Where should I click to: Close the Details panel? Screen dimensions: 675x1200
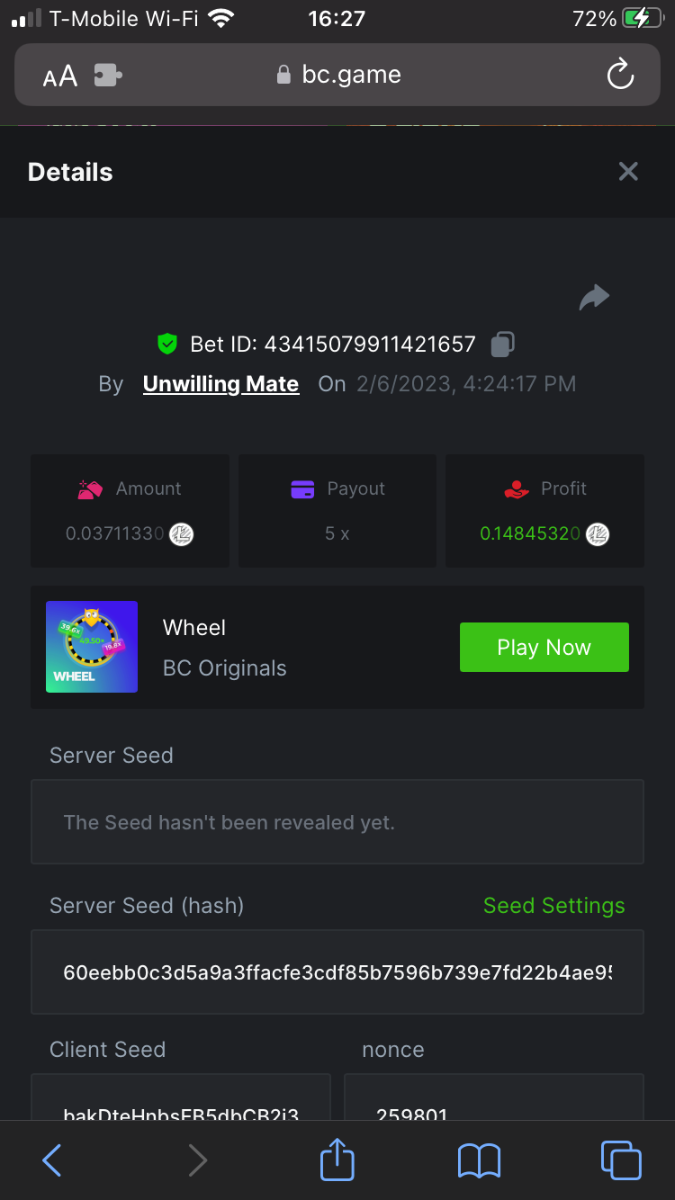coord(628,172)
